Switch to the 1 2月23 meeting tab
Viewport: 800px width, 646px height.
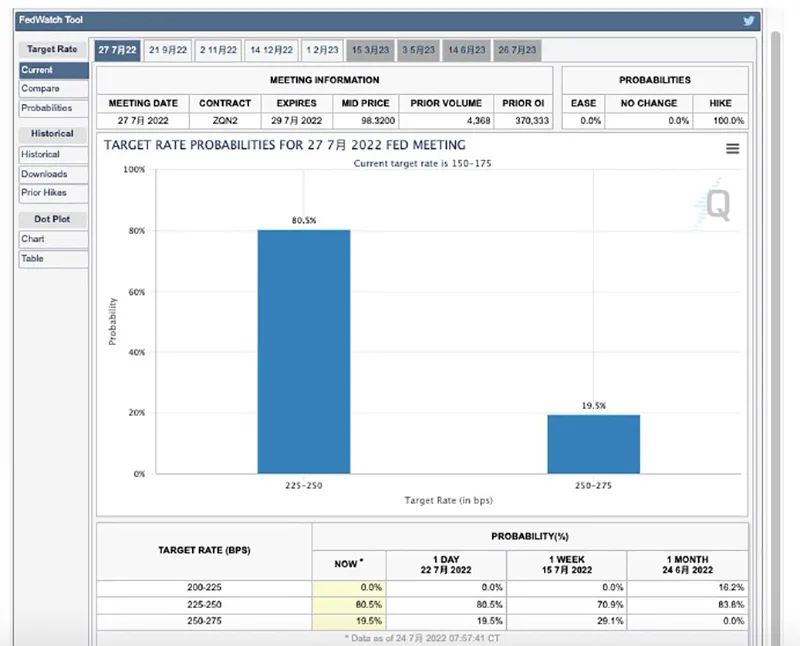[322, 50]
